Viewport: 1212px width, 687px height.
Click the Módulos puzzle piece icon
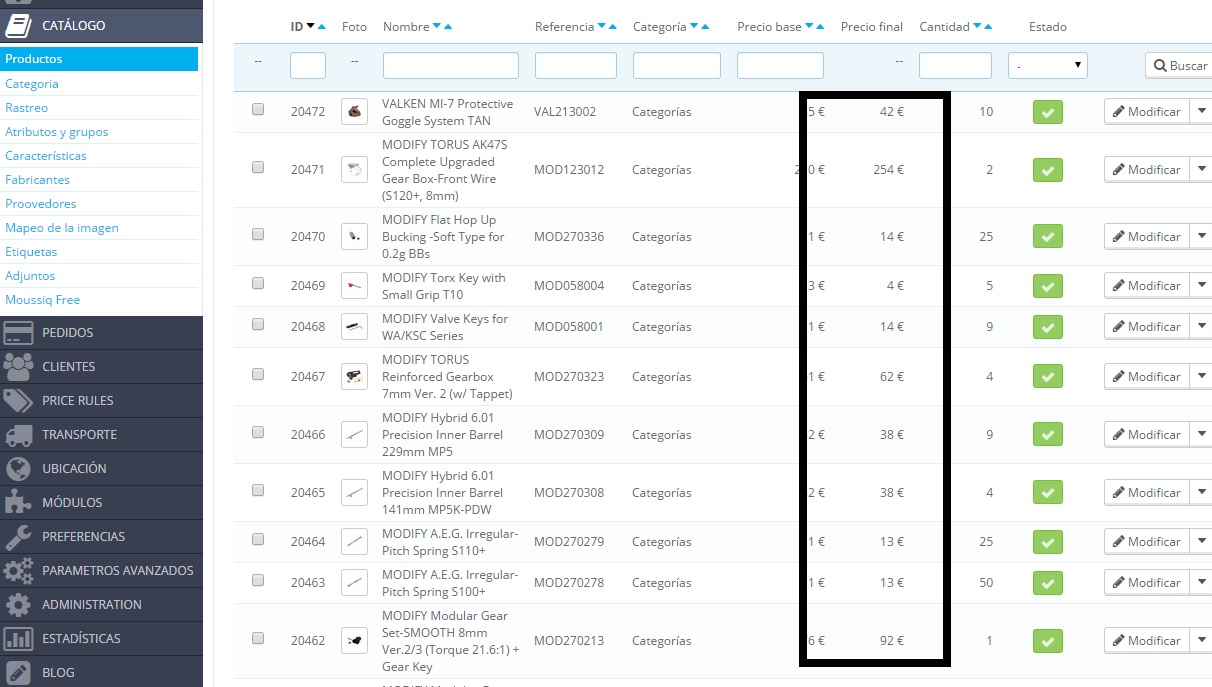(x=19, y=503)
